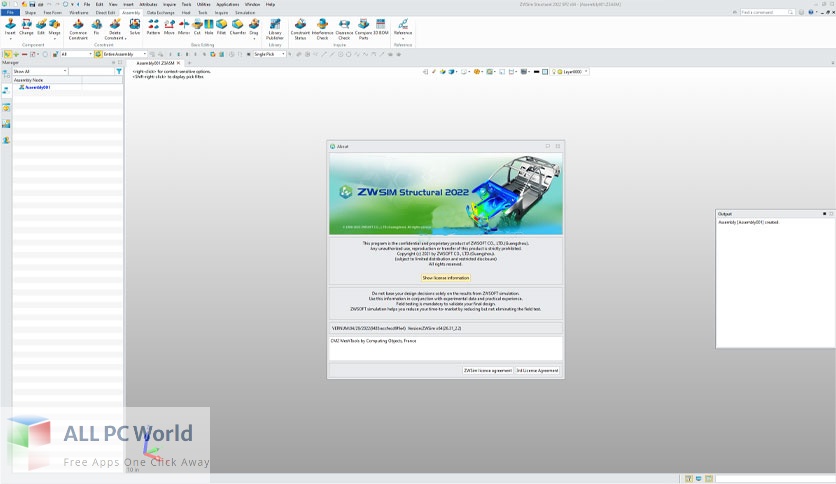Run the Clearance Check tool
This screenshot has width=836, height=484.
pos(344,29)
